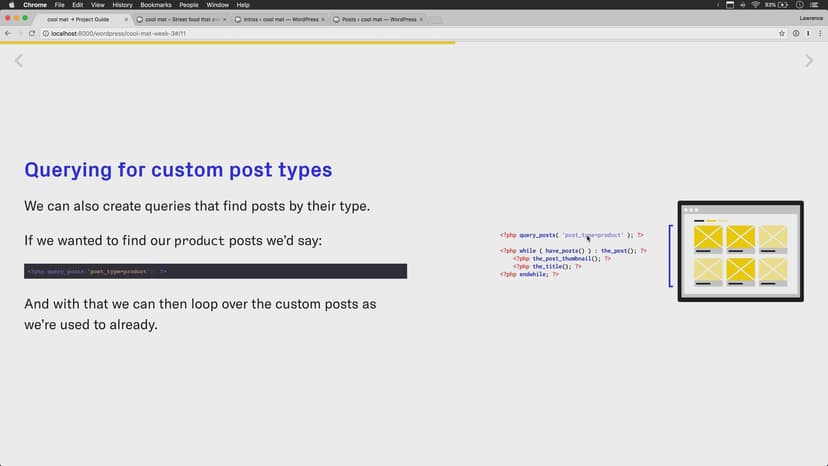
Task: Click the dark query_posts code block
Action: [215, 271]
